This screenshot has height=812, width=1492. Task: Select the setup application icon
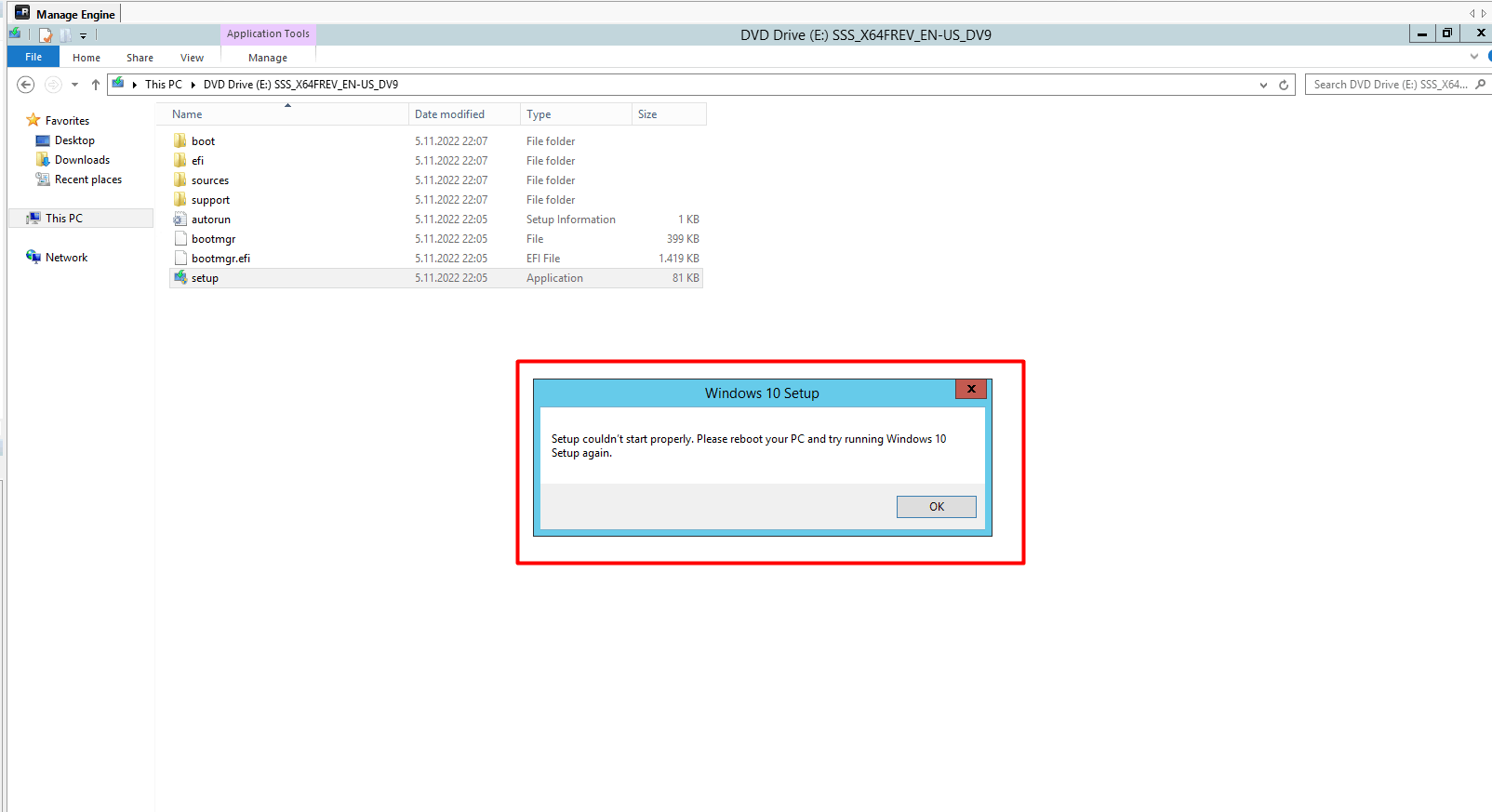coord(180,278)
